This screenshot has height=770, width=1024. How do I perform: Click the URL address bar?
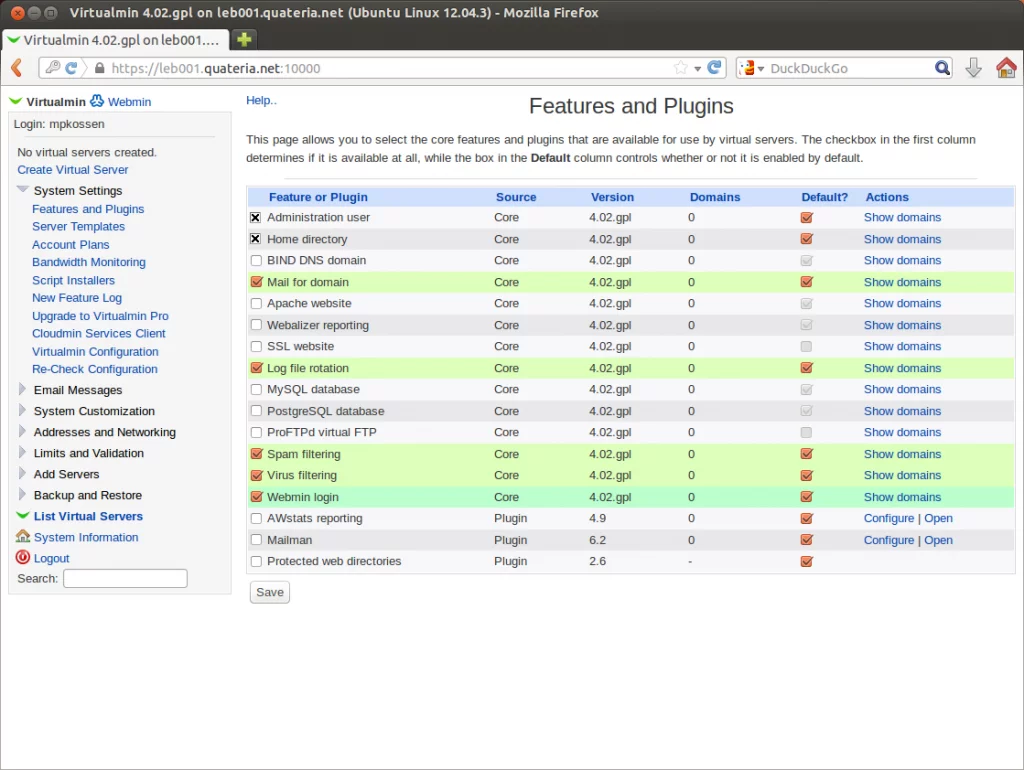coord(384,68)
